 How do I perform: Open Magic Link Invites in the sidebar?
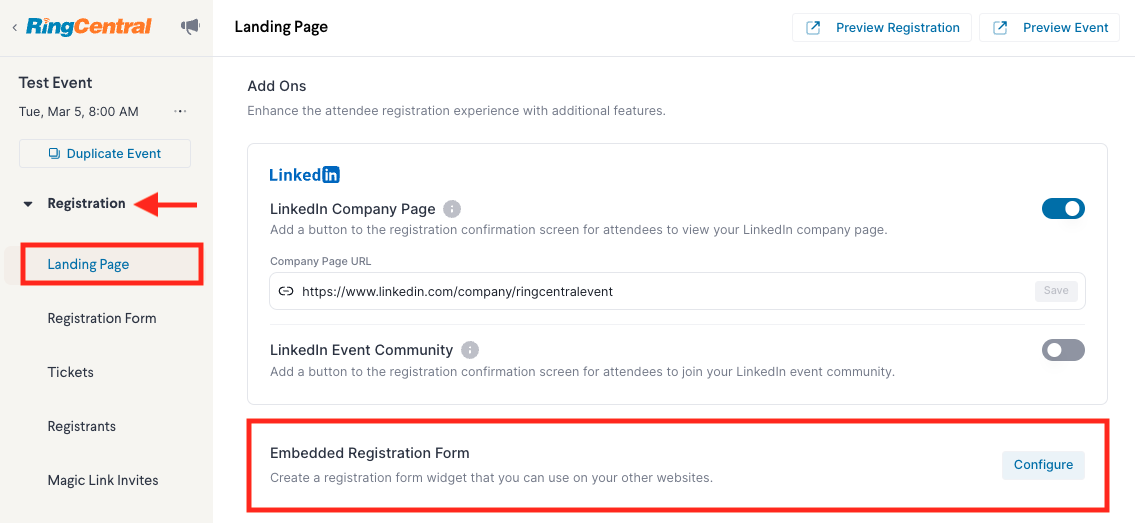click(x=103, y=480)
